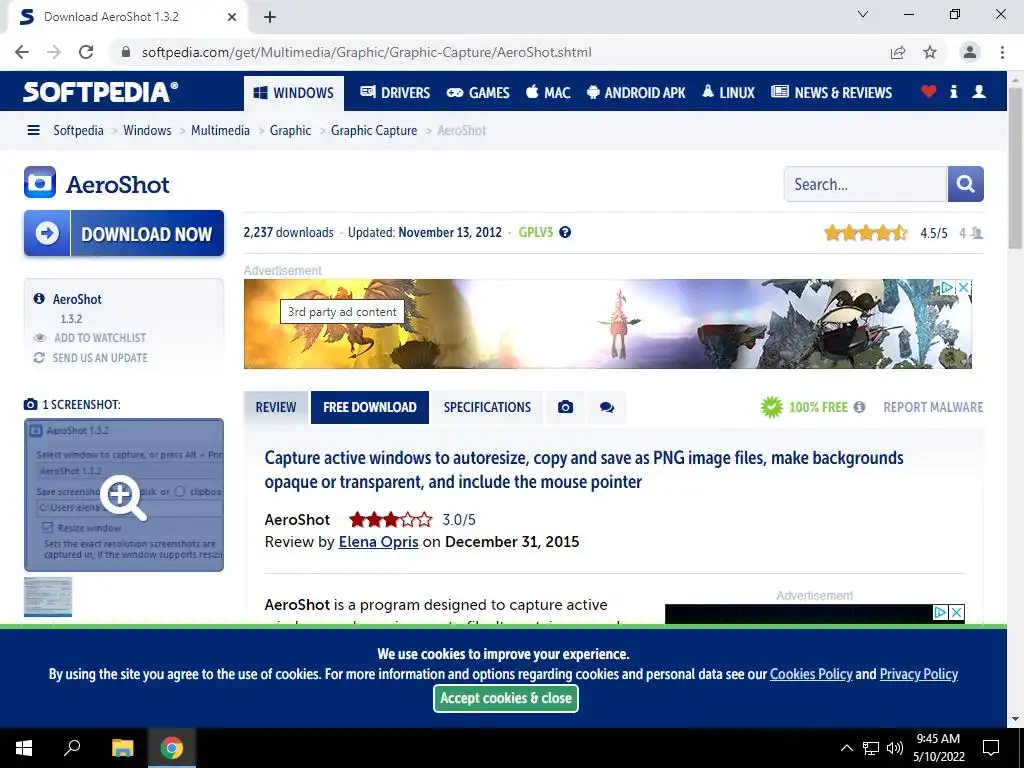Select the GAMES category
The width and height of the screenshot is (1024, 768).
coord(478,93)
